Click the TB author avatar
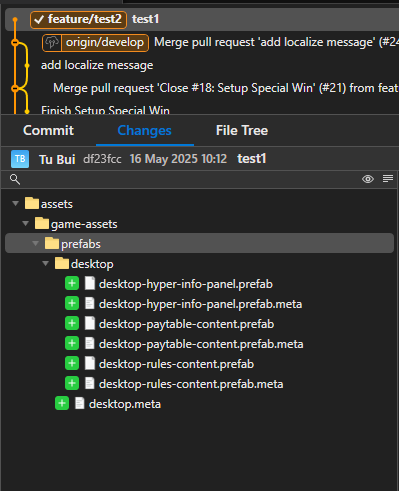Viewport: 399px width, 491px height. (20, 159)
